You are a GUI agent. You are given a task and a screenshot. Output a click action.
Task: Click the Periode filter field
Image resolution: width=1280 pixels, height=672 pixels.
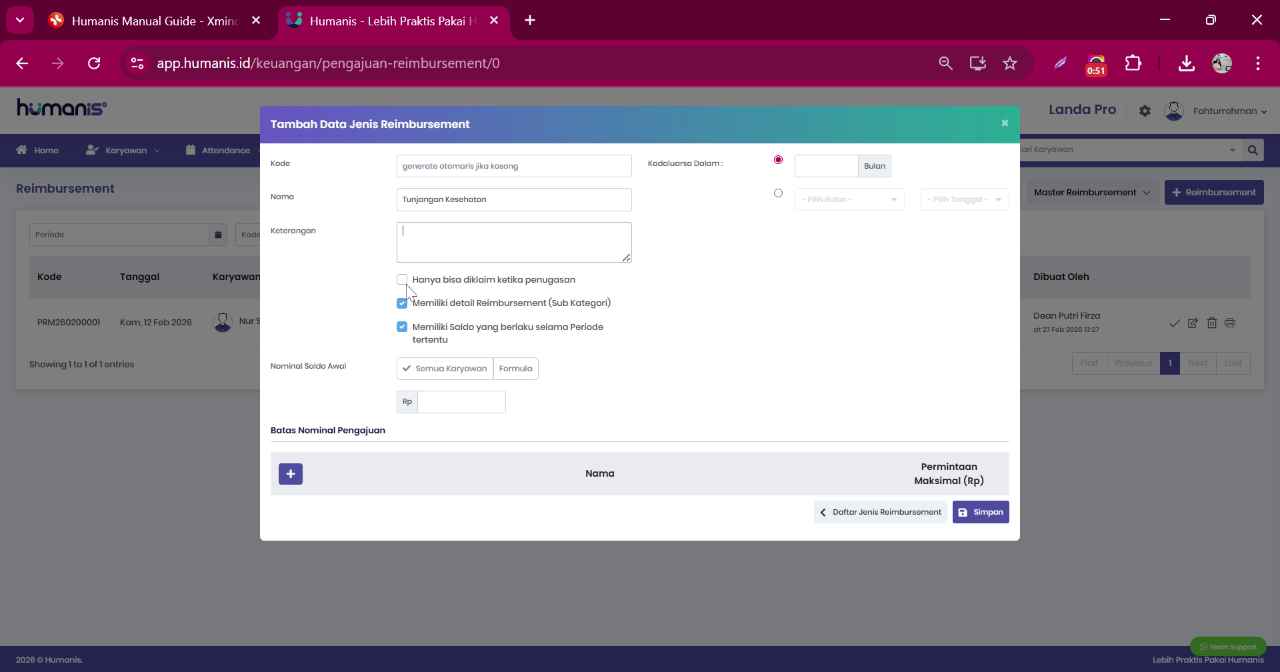tap(119, 235)
